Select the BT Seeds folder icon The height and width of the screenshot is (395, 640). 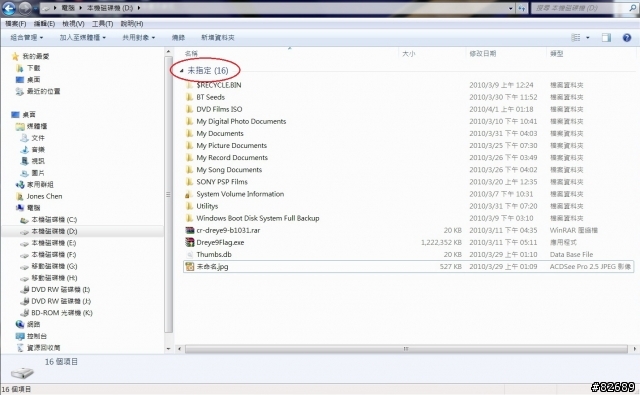tap(189, 97)
